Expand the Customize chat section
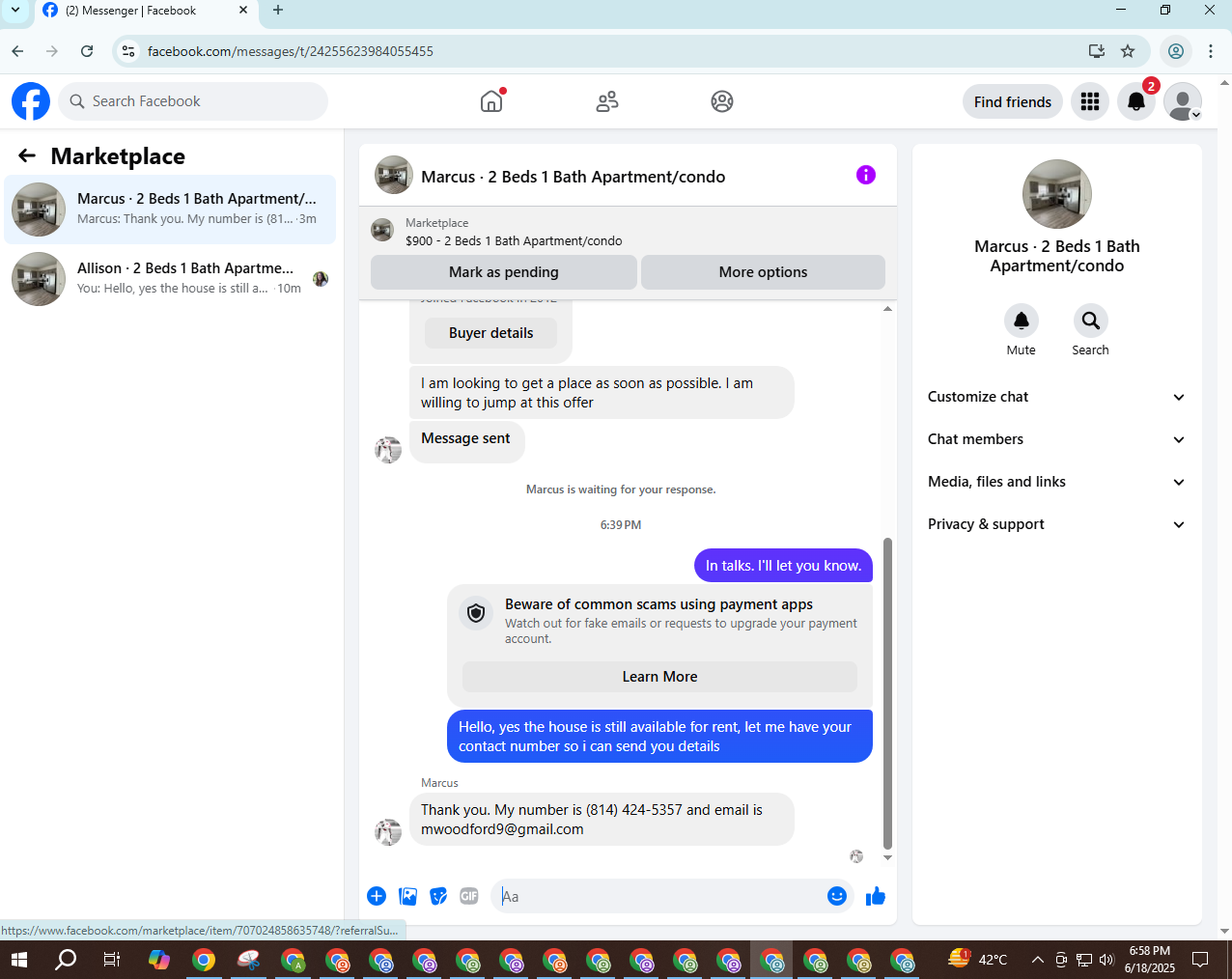Viewport: 1232px width, 979px height. (1056, 397)
